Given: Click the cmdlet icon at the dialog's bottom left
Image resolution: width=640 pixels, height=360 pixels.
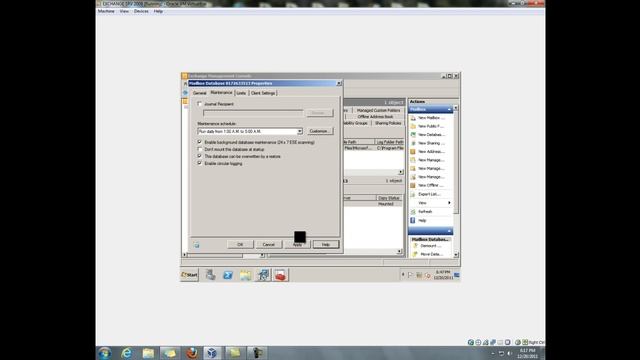Looking at the screenshot, I should click(196, 244).
